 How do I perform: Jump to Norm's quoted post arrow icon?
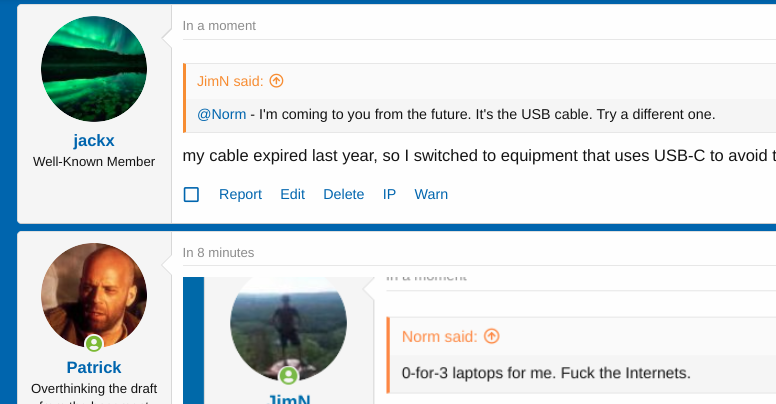pos(491,336)
